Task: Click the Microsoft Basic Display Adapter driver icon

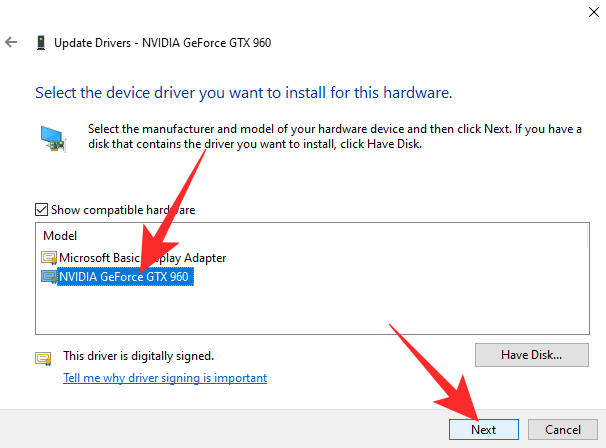Action: coord(48,258)
